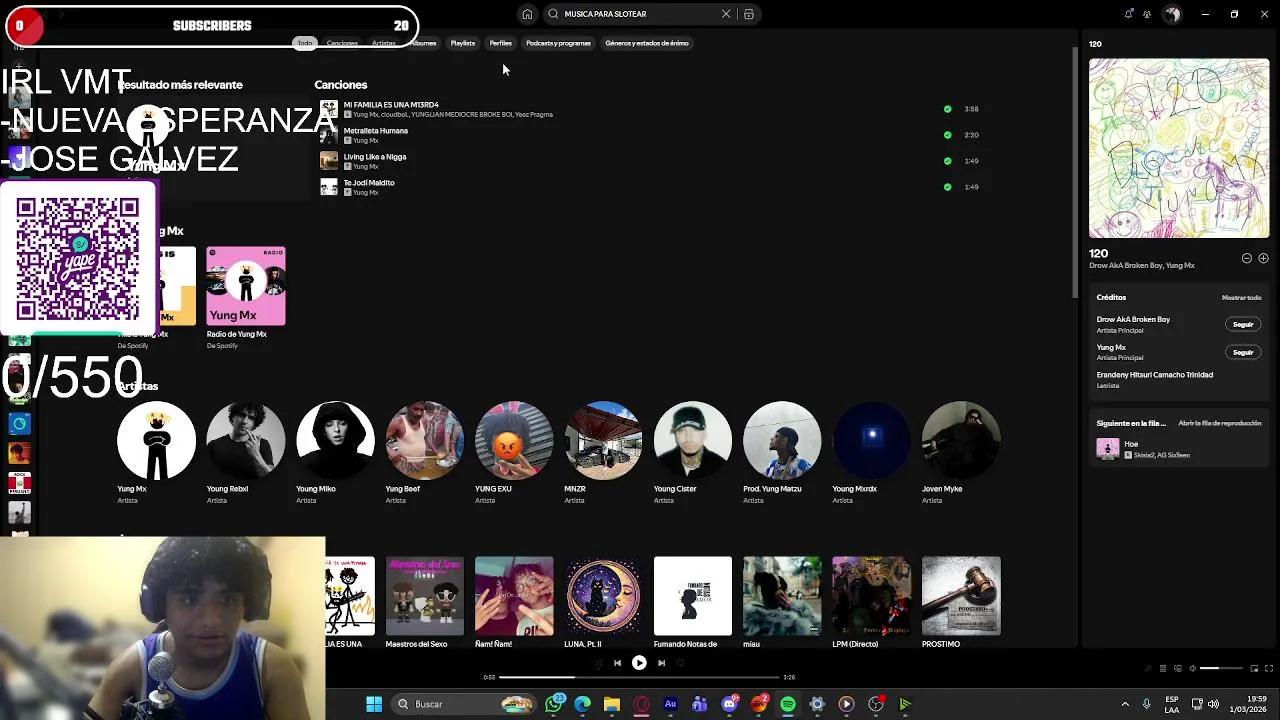The height and width of the screenshot is (720, 1280).
Task: Toggle saved checkmark for Living Like a Nigga
Action: 947,161
